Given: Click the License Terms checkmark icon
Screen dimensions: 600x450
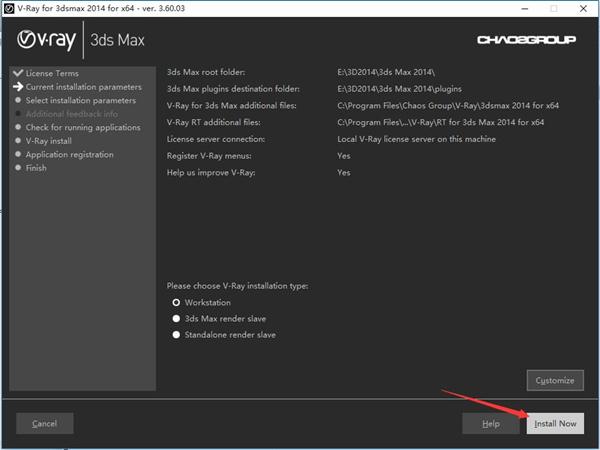Looking at the screenshot, I should coord(18,73).
